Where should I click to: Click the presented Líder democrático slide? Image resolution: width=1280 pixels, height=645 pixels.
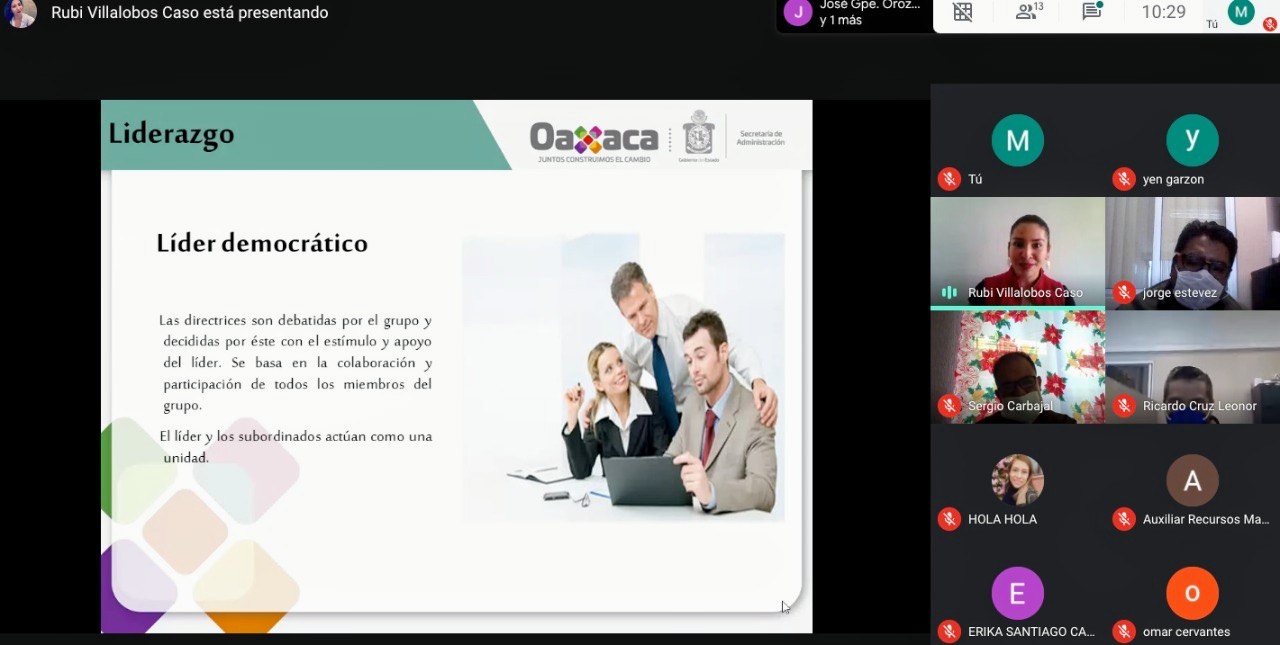coord(456,366)
